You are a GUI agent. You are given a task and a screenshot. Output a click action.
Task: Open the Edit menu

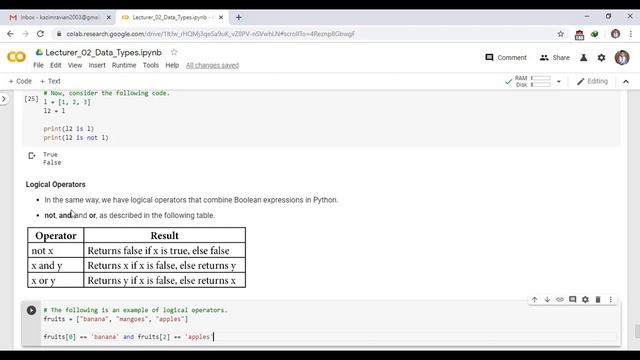click(56, 65)
